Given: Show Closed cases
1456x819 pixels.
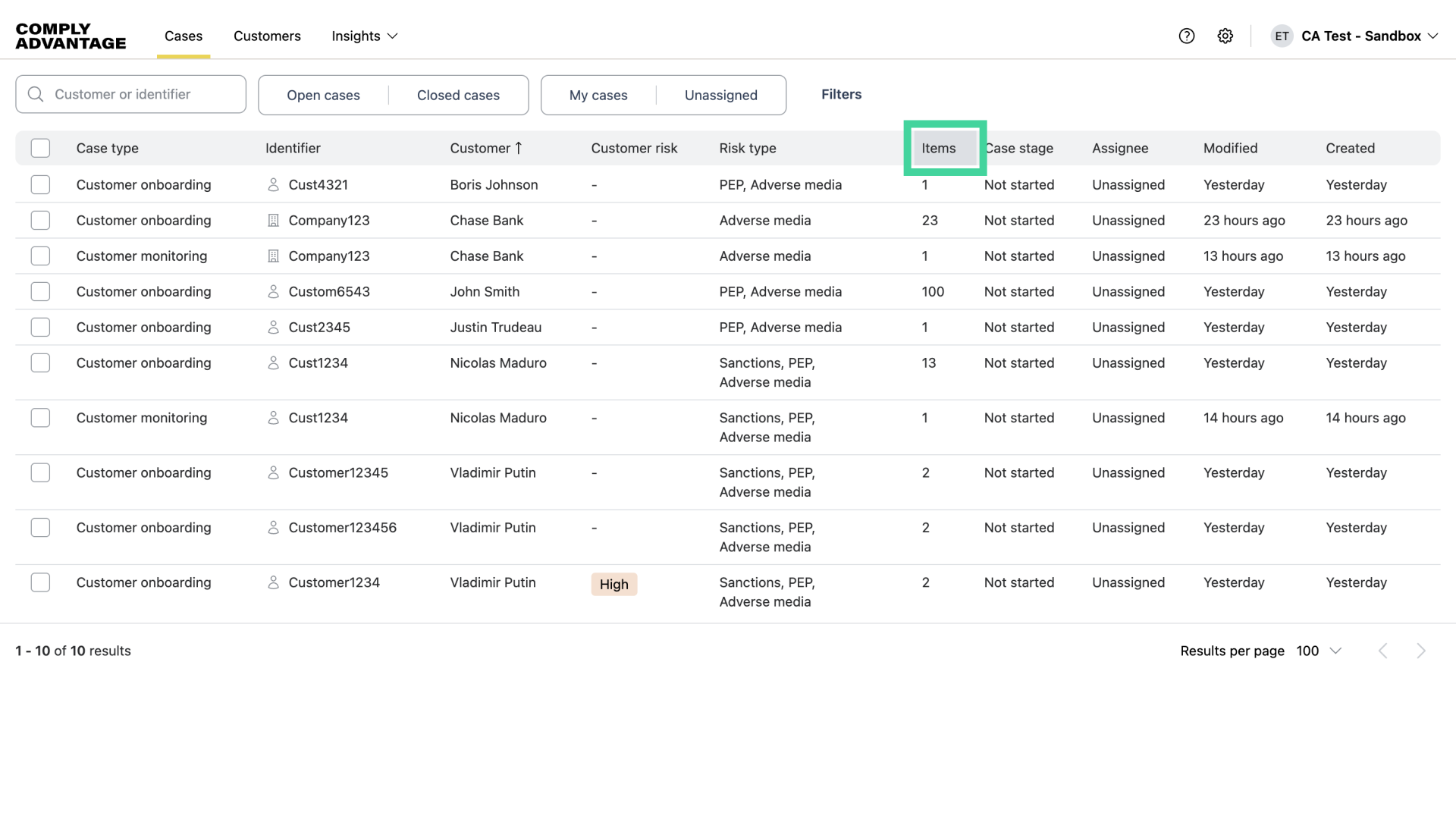Looking at the screenshot, I should pyautogui.click(x=458, y=95).
